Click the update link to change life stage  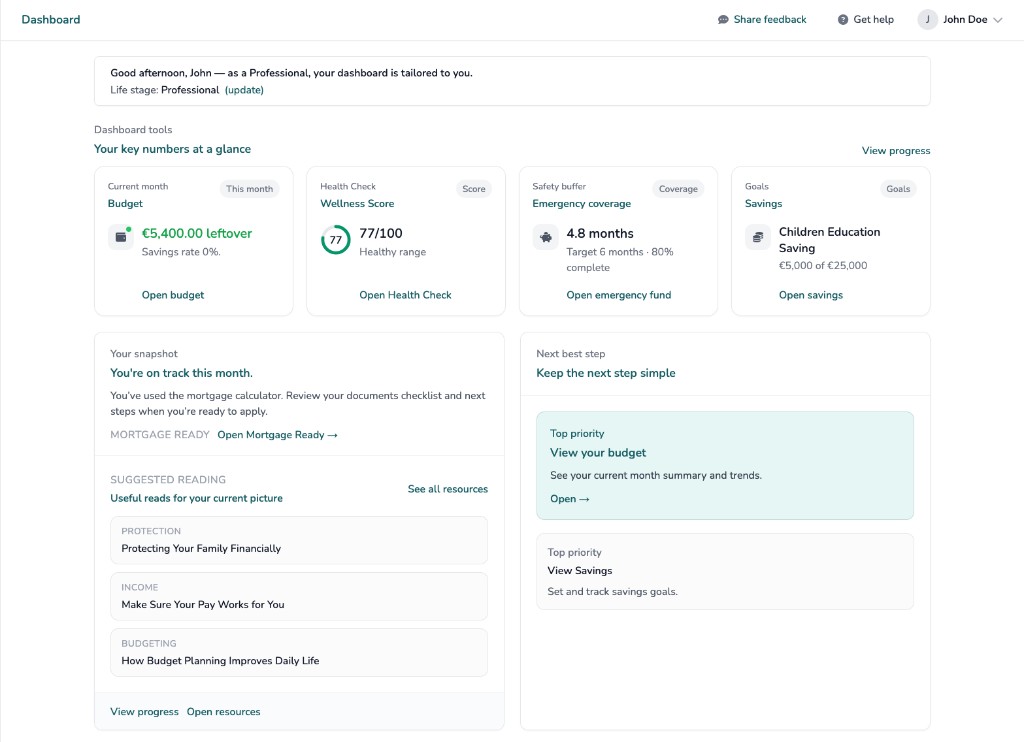[x=244, y=90]
